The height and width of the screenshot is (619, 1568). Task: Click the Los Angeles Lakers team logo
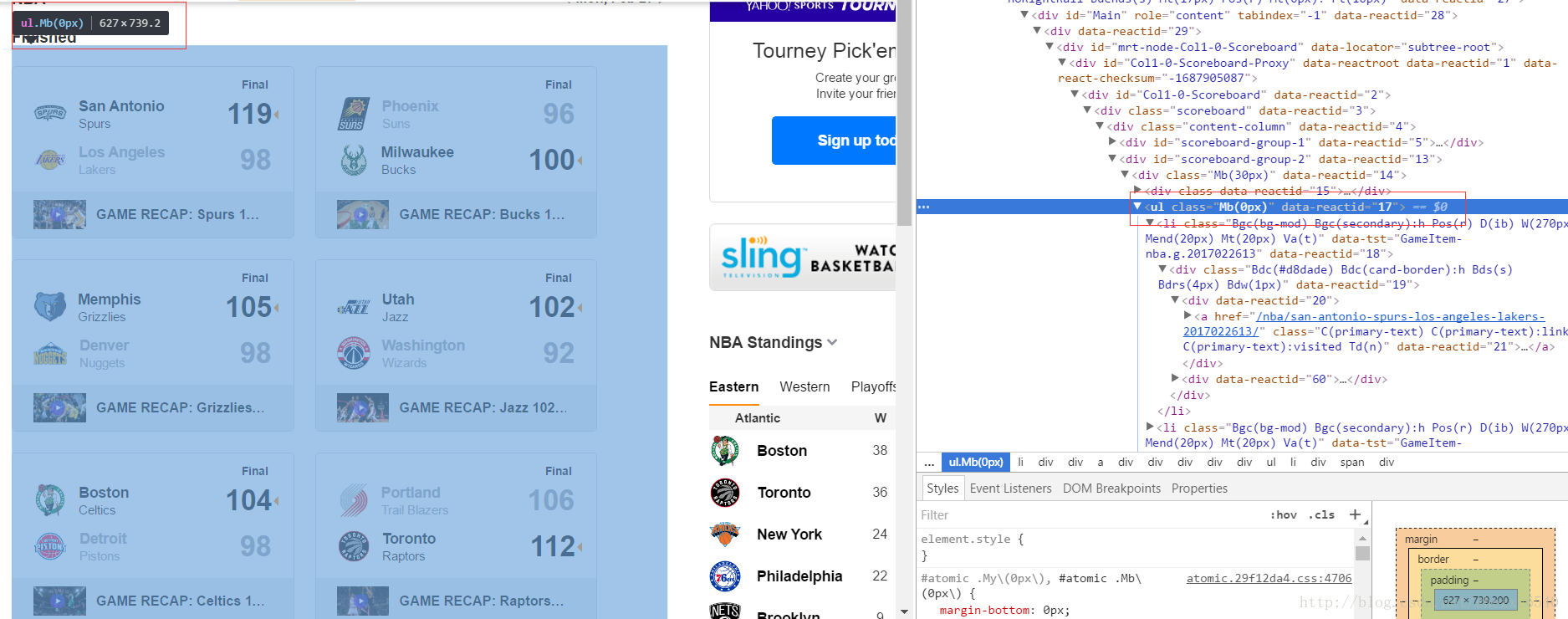(x=50, y=159)
